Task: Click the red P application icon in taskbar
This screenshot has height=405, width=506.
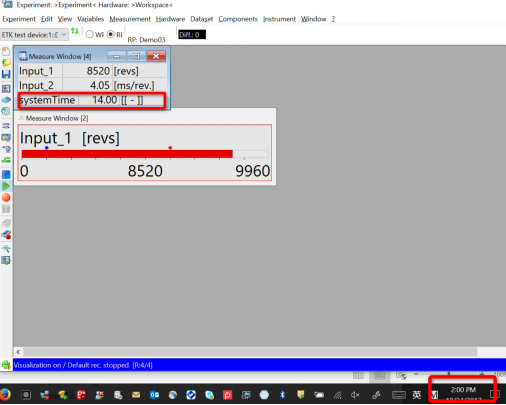Action: click(227, 395)
